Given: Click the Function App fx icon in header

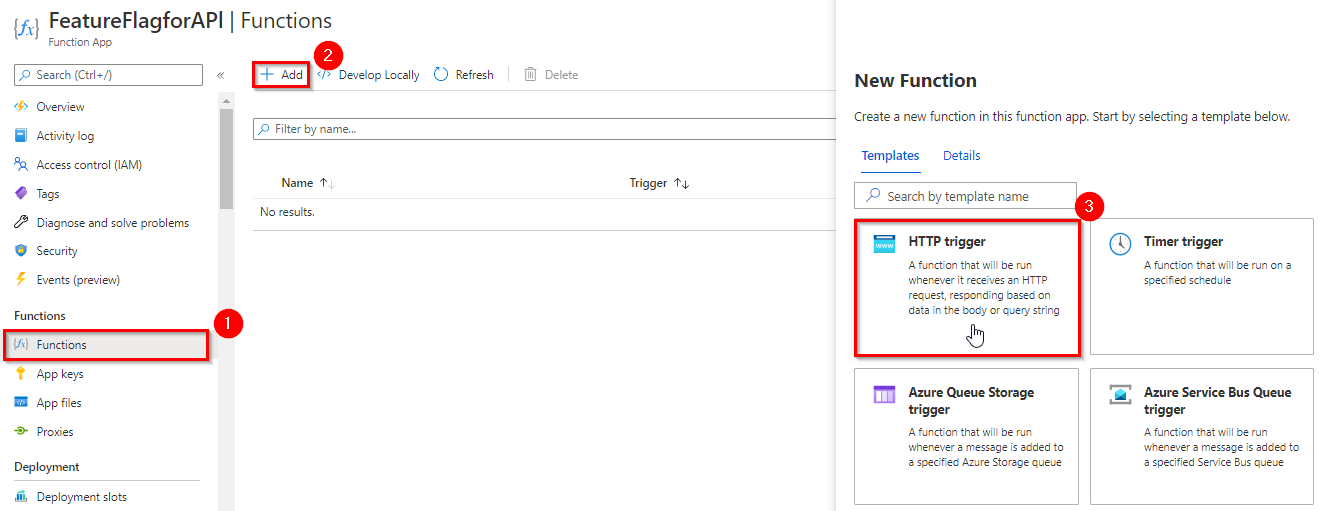Looking at the screenshot, I should (x=26, y=28).
